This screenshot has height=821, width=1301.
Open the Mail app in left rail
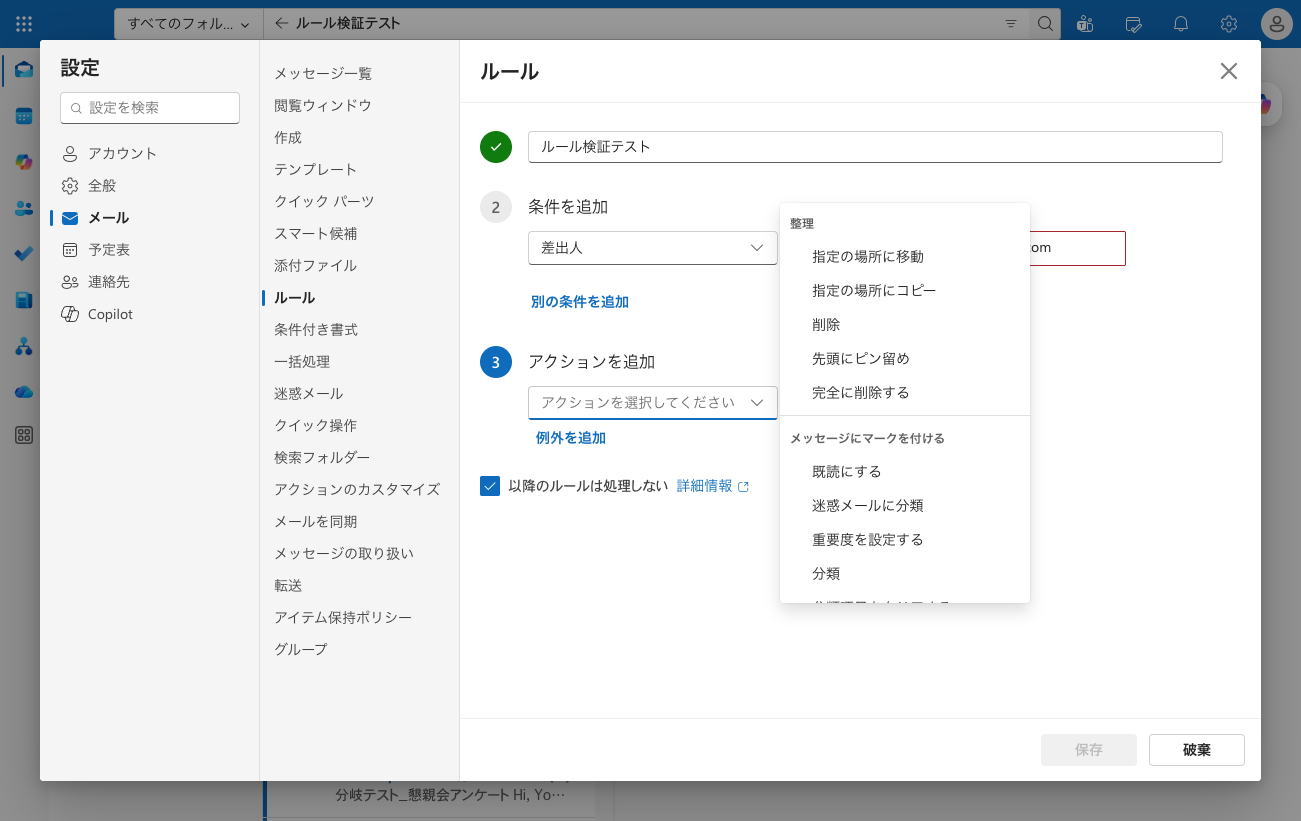pos(24,70)
